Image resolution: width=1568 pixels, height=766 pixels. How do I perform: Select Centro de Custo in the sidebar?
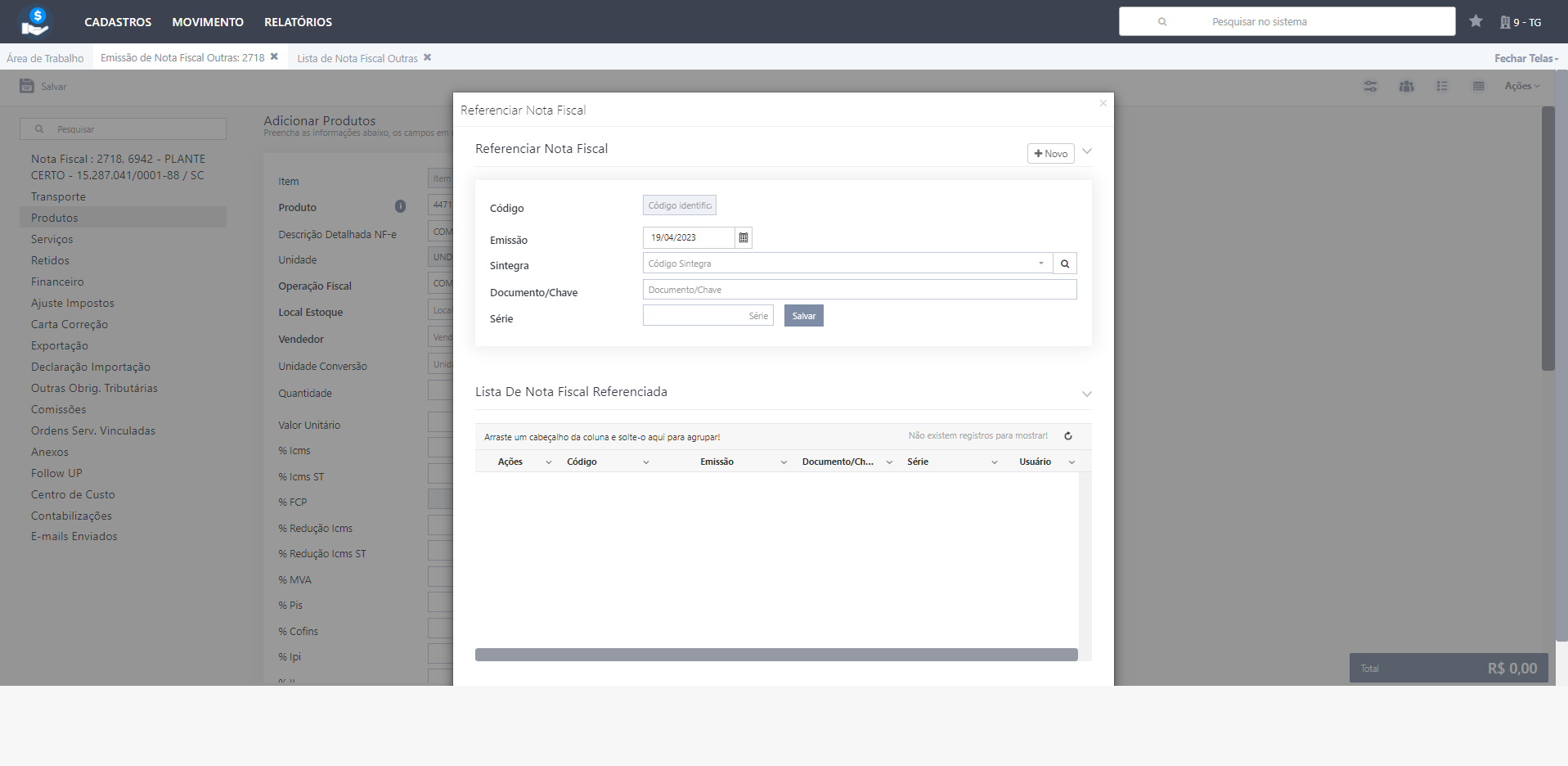pyautogui.click(x=73, y=494)
